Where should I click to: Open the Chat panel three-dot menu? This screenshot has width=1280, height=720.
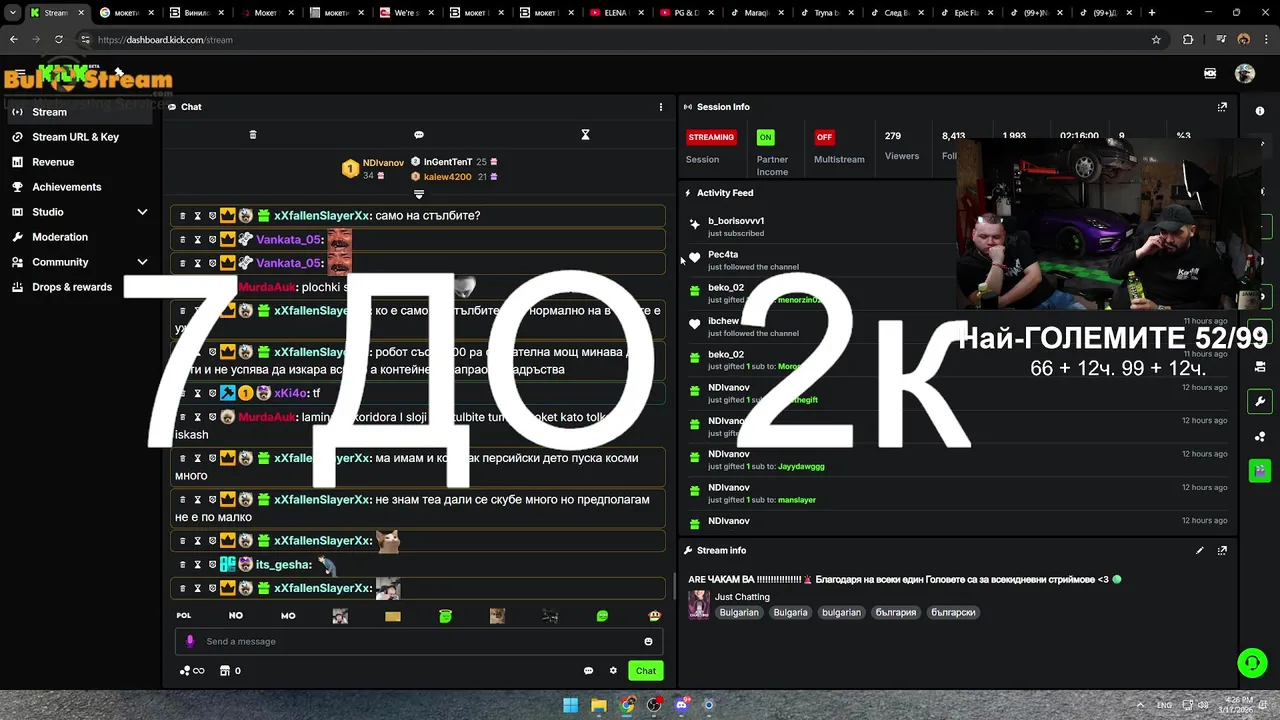point(660,107)
